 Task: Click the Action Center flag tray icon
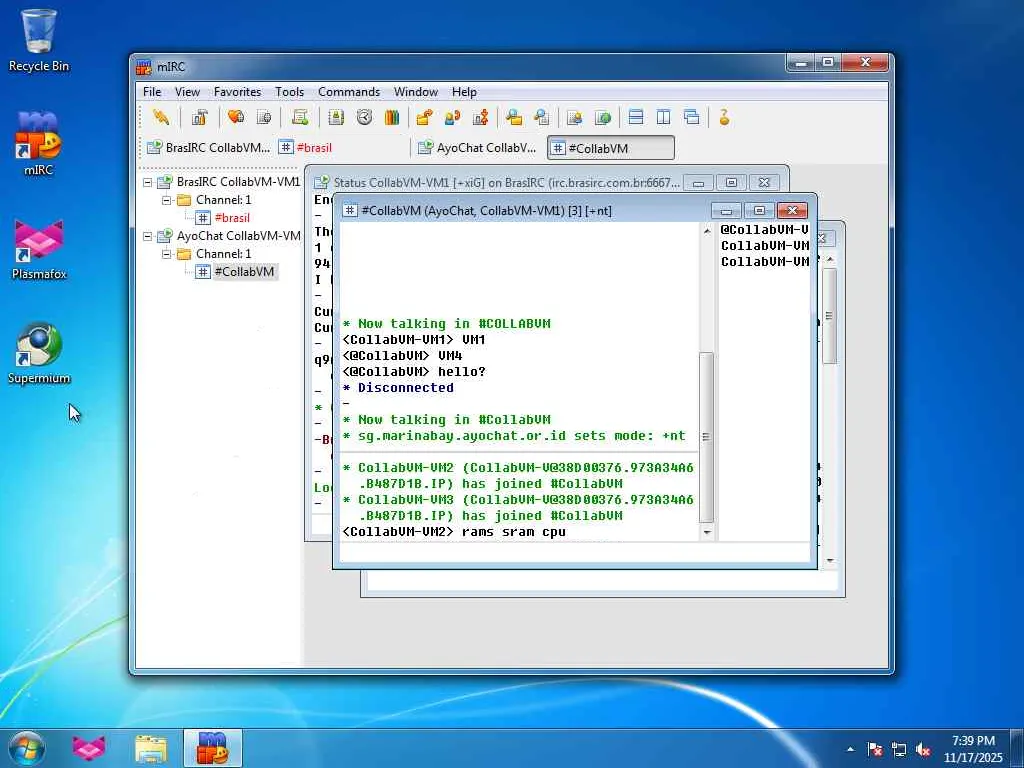tap(874, 750)
